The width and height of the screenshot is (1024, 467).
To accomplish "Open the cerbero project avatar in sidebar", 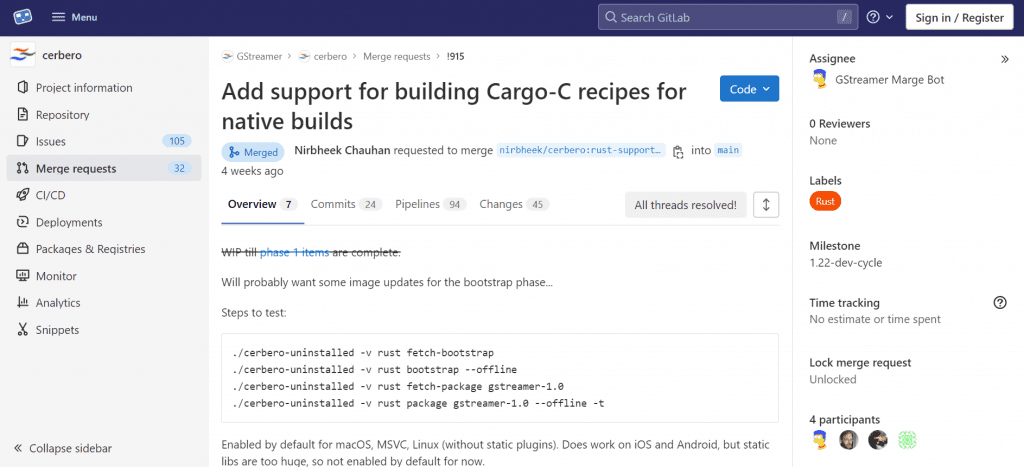I will coord(22,55).
